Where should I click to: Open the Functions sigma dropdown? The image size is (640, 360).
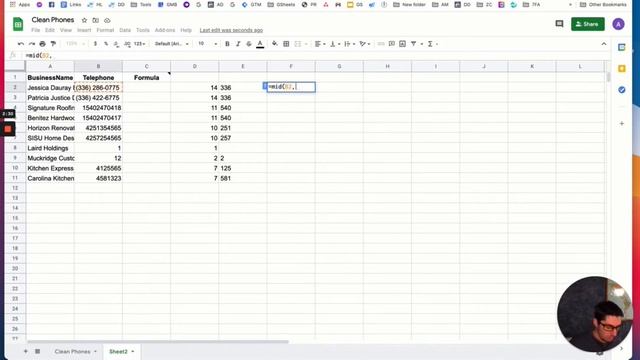432,44
